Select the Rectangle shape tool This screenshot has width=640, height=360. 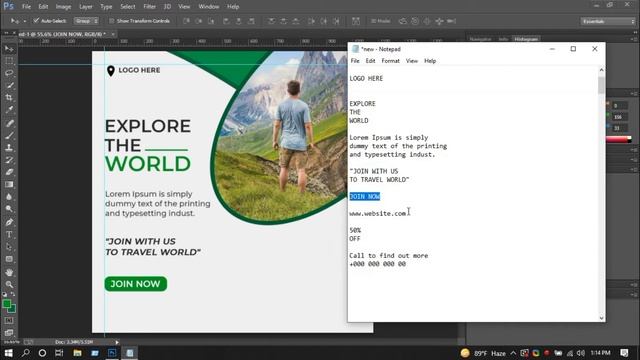9,259
